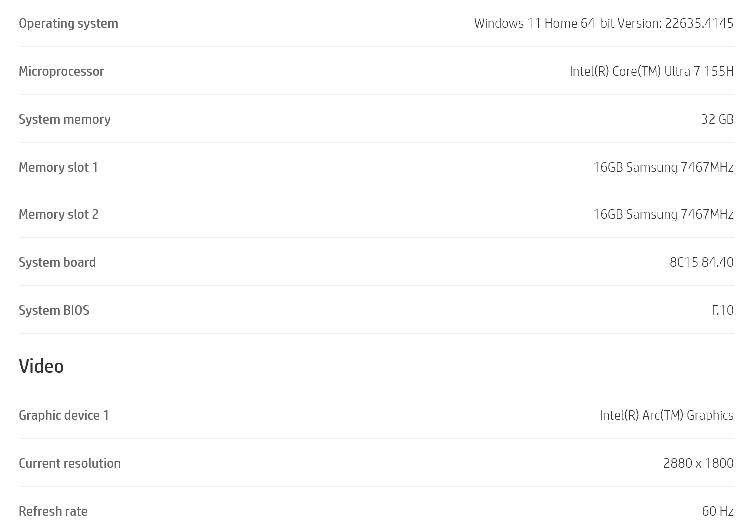
Task: Select Memory slot 1's 16GB Samsung value
Action: click(x=663, y=168)
